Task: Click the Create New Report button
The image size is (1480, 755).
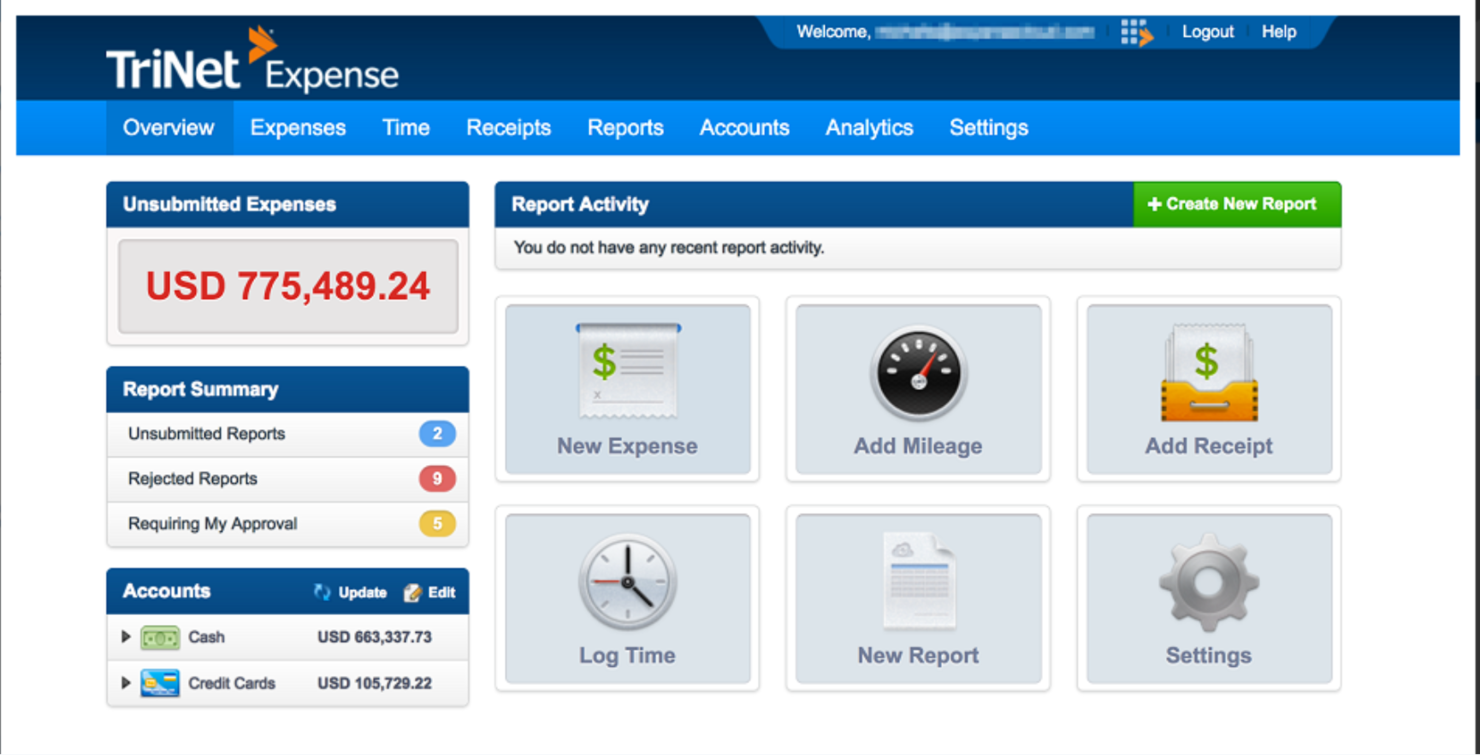Action: pos(1237,204)
